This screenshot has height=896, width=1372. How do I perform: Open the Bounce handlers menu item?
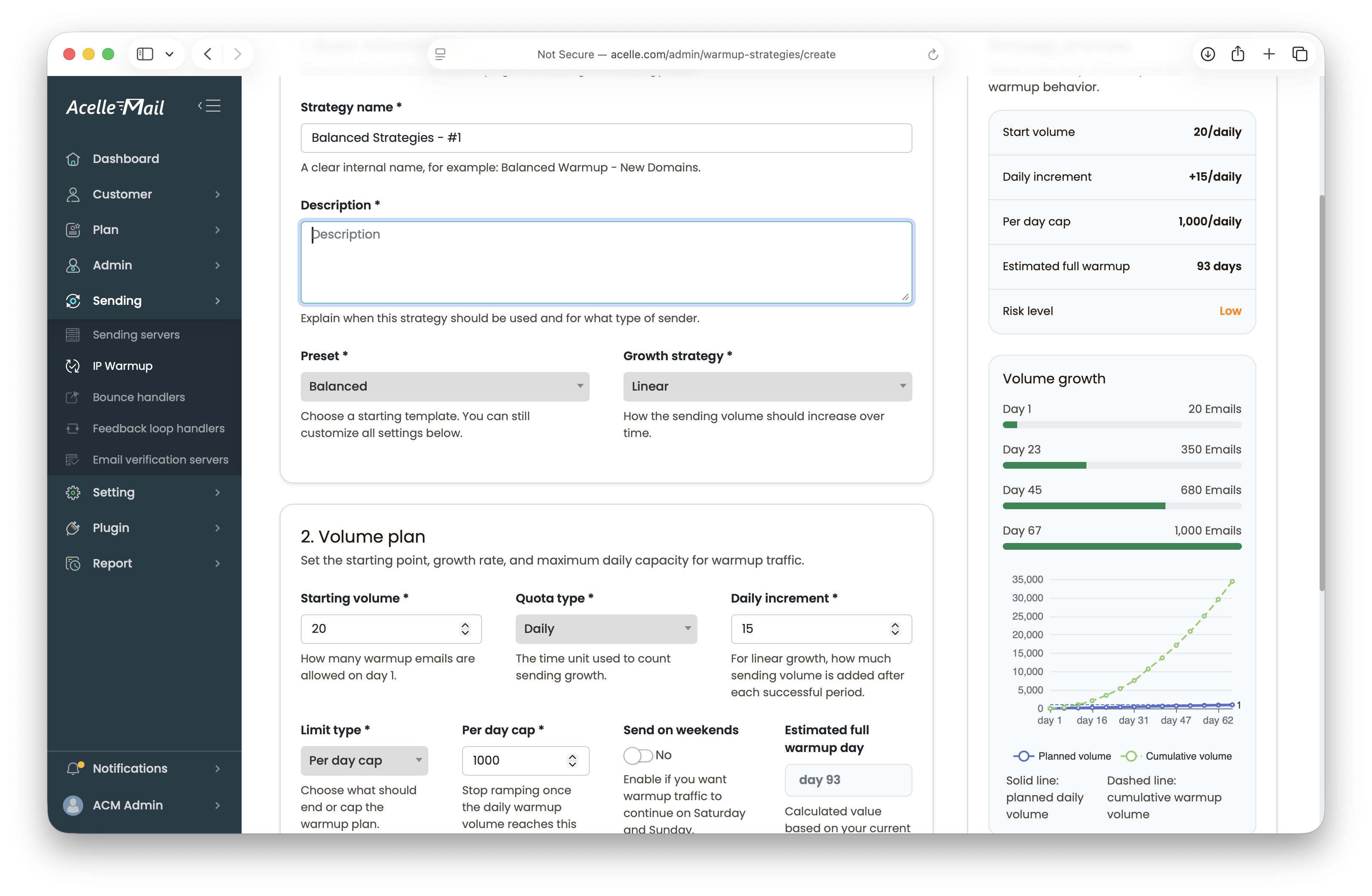(145, 397)
